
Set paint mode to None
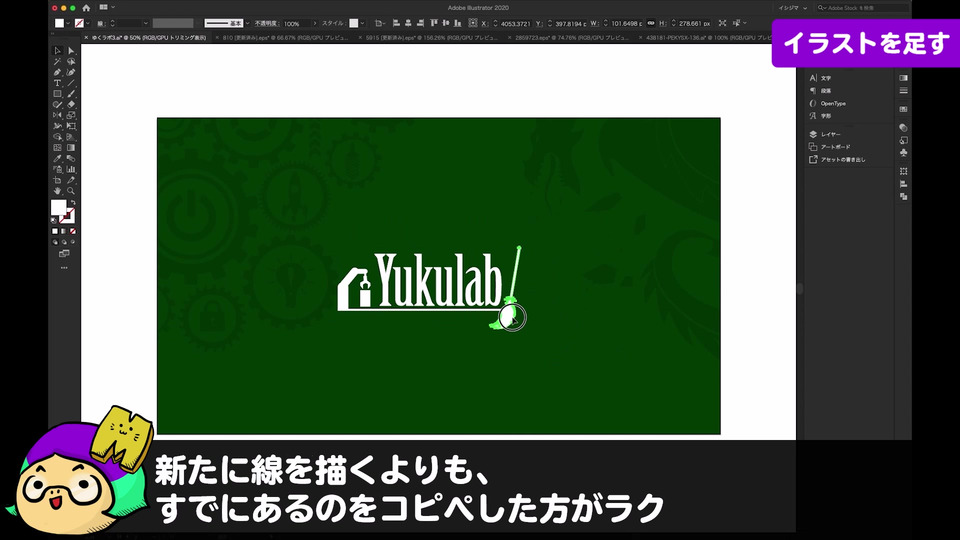pyautogui.click(x=73, y=231)
